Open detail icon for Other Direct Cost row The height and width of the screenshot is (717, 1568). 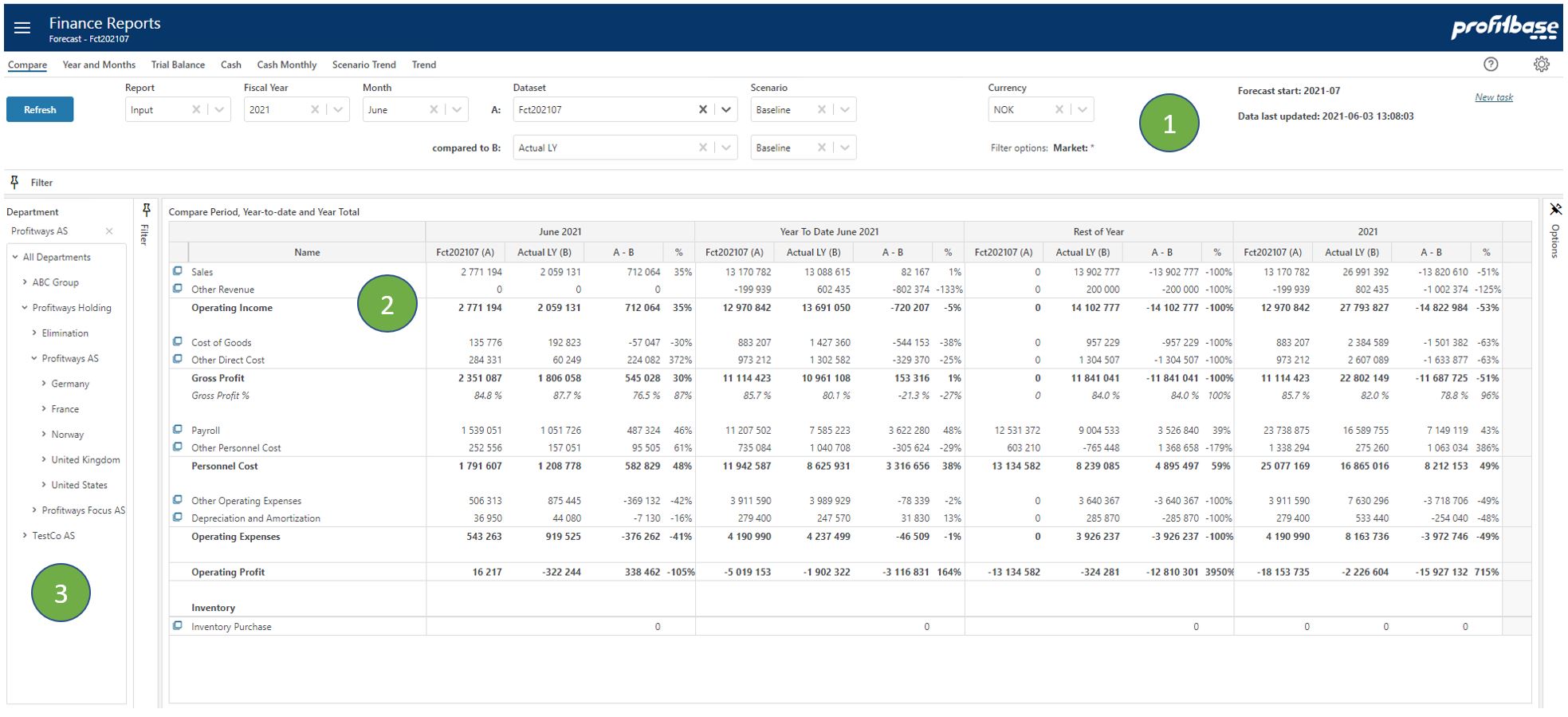point(178,359)
